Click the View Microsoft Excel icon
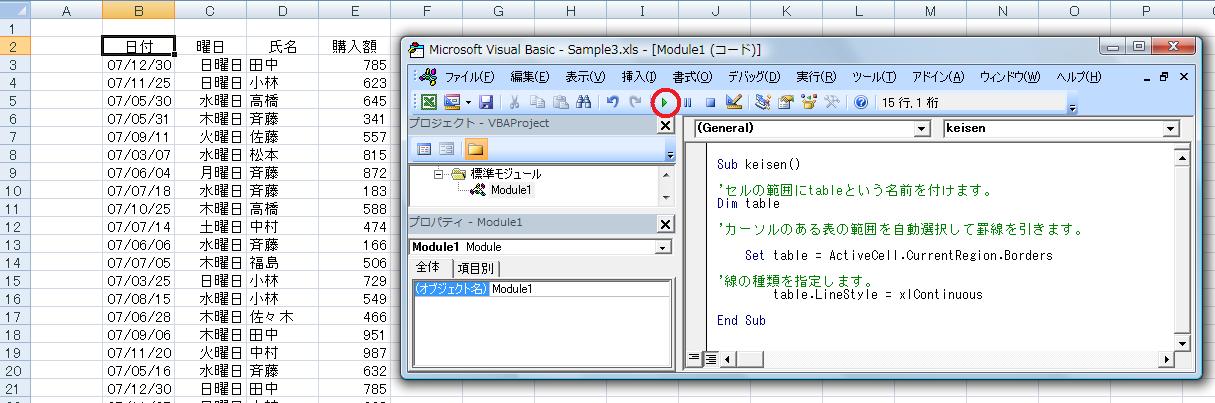Image resolution: width=1215 pixels, height=403 pixels. pyautogui.click(x=427, y=102)
